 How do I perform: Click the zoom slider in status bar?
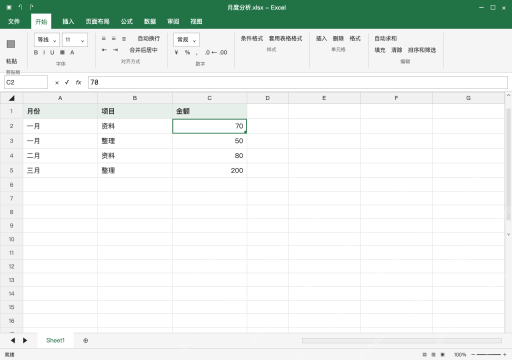(x=489, y=355)
